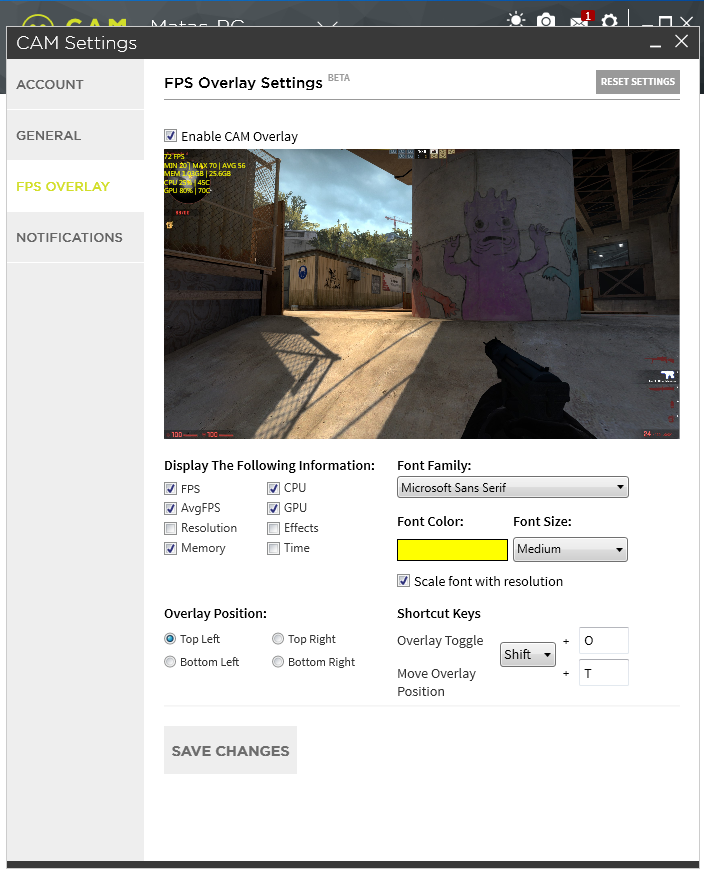
Task: Open the Shift modifier key dropdown
Action: [527, 655]
